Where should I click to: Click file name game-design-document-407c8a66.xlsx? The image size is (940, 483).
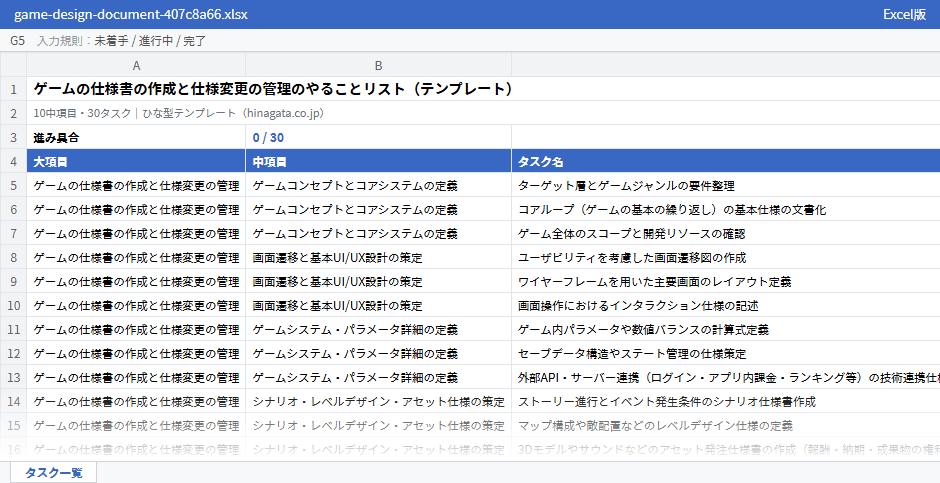click(x=131, y=14)
